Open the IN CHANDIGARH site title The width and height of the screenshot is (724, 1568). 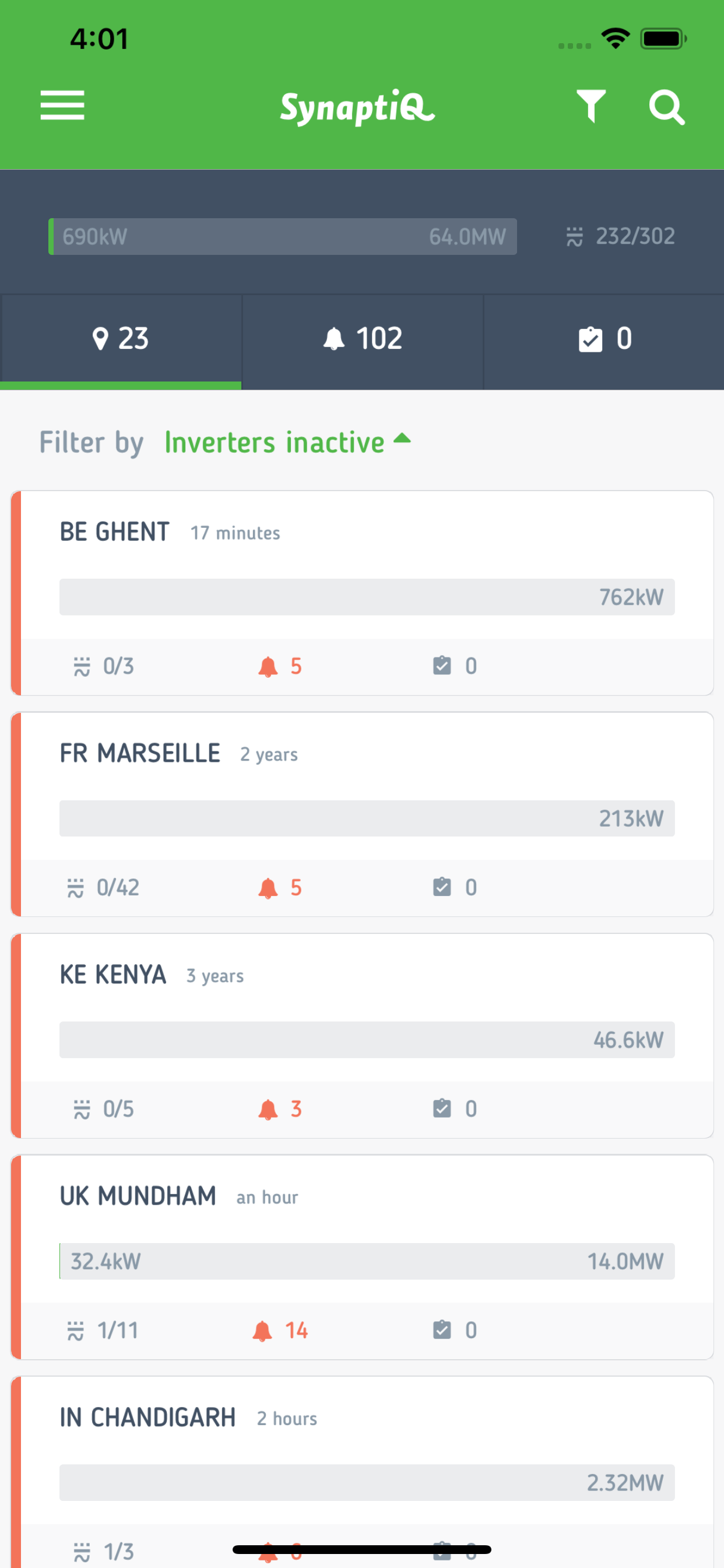pos(147,1417)
